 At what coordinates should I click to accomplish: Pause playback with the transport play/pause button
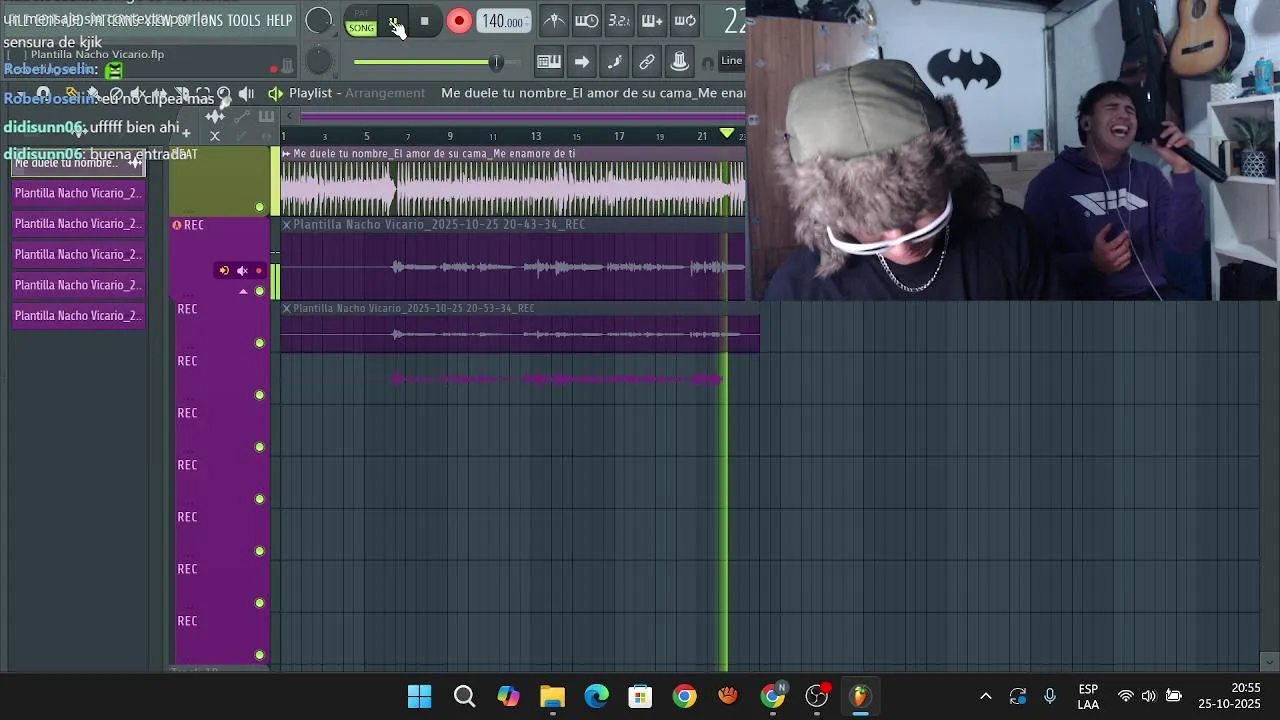coord(394,21)
